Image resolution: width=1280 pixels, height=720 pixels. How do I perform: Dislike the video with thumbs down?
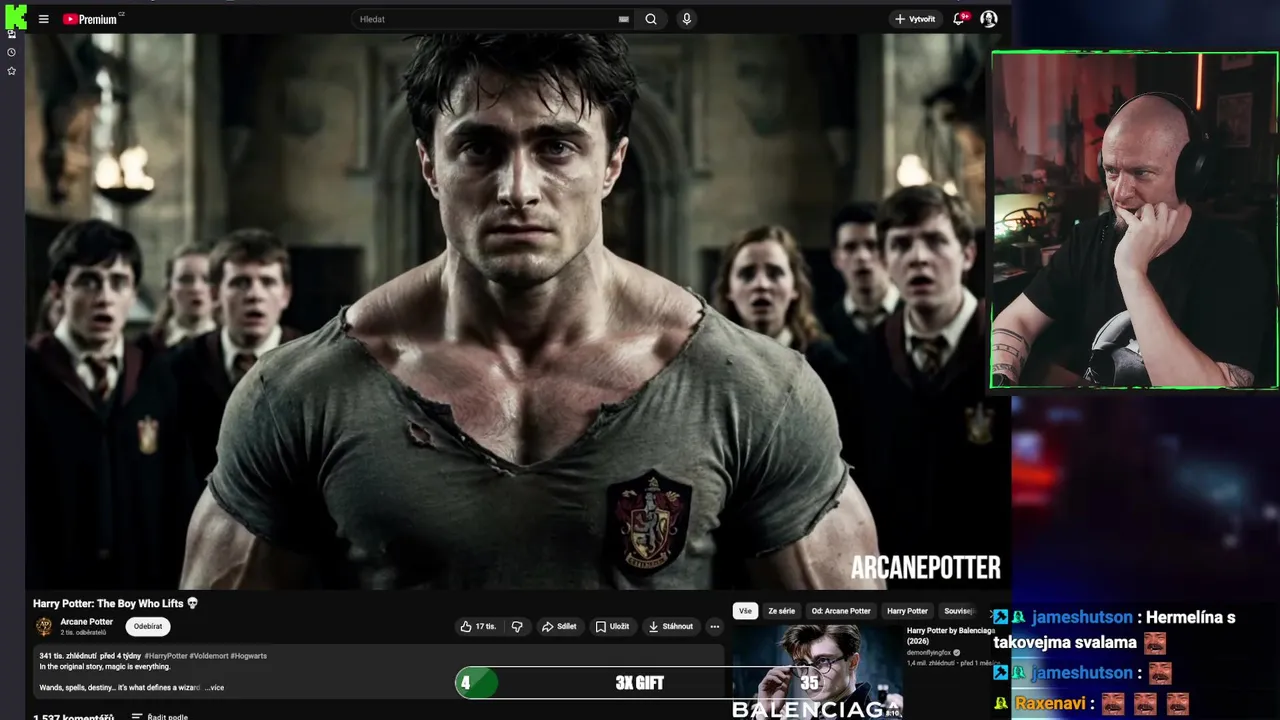(x=517, y=626)
